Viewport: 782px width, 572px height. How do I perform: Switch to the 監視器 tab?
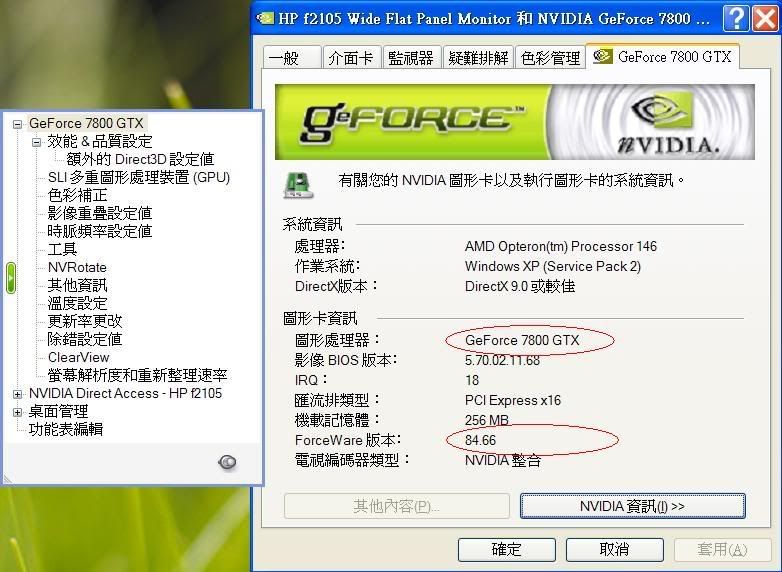pos(411,58)
